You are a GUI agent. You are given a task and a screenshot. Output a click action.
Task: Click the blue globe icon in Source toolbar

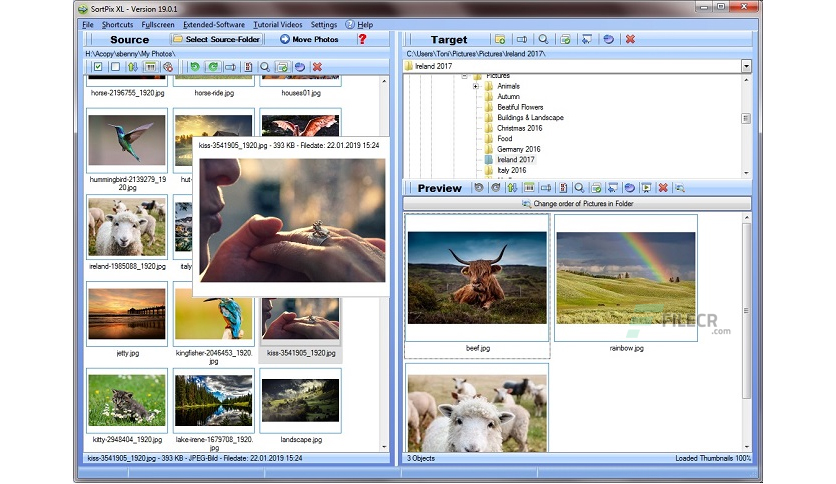click(300, 67)
